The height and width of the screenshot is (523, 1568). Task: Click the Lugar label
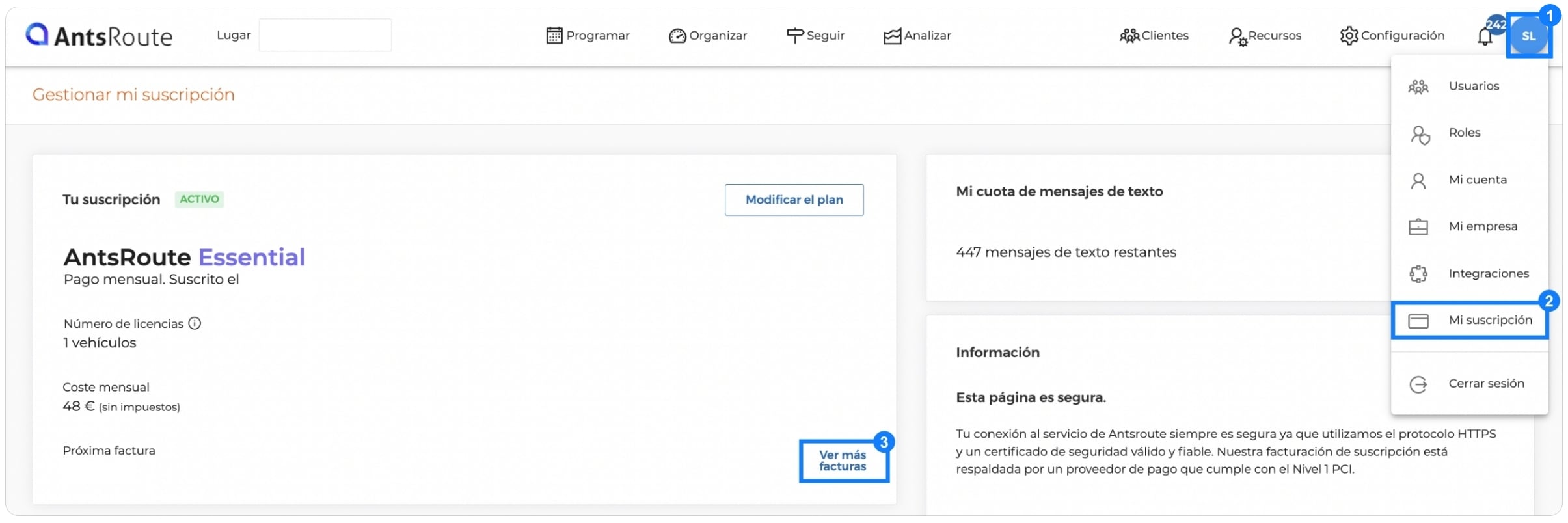coord(234,36)
